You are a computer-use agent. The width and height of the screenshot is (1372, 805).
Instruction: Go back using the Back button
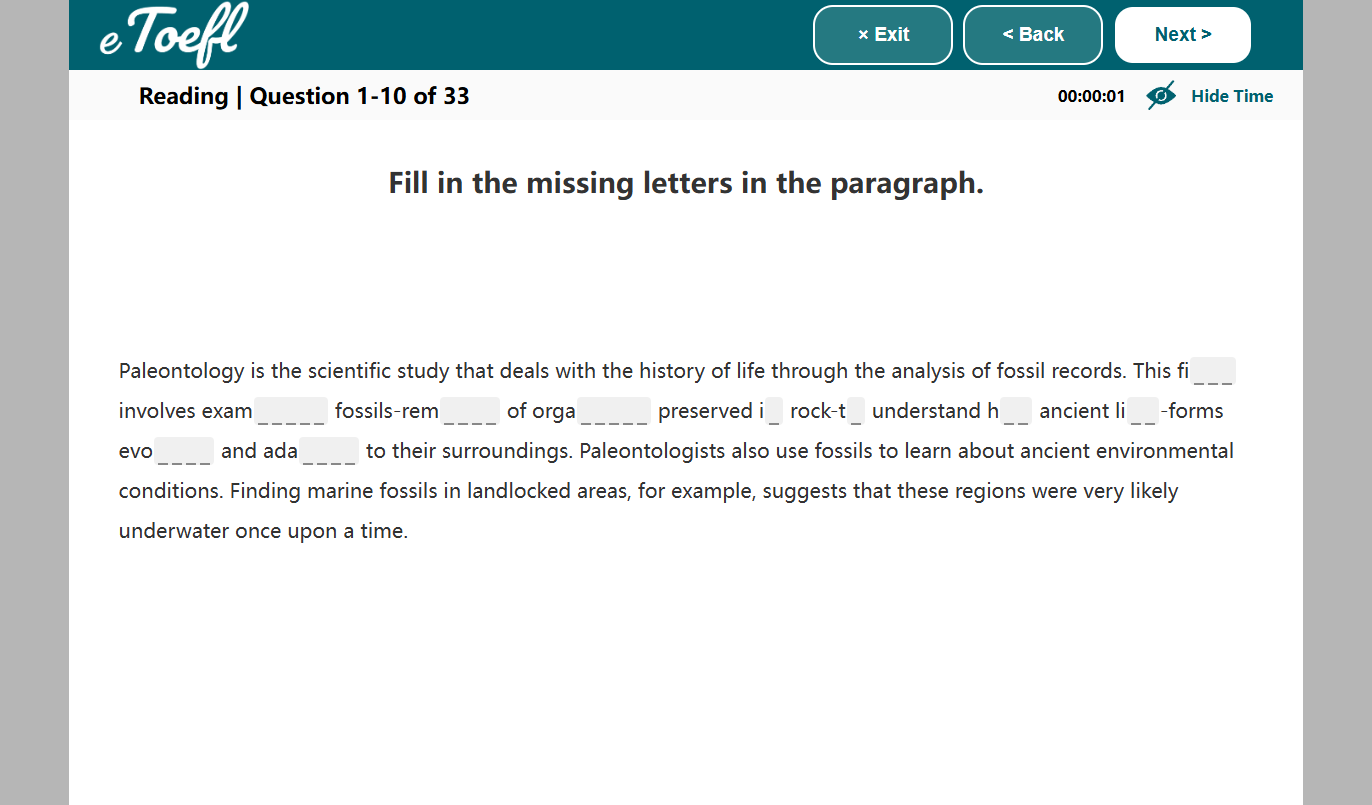(x=1032, y=34)
